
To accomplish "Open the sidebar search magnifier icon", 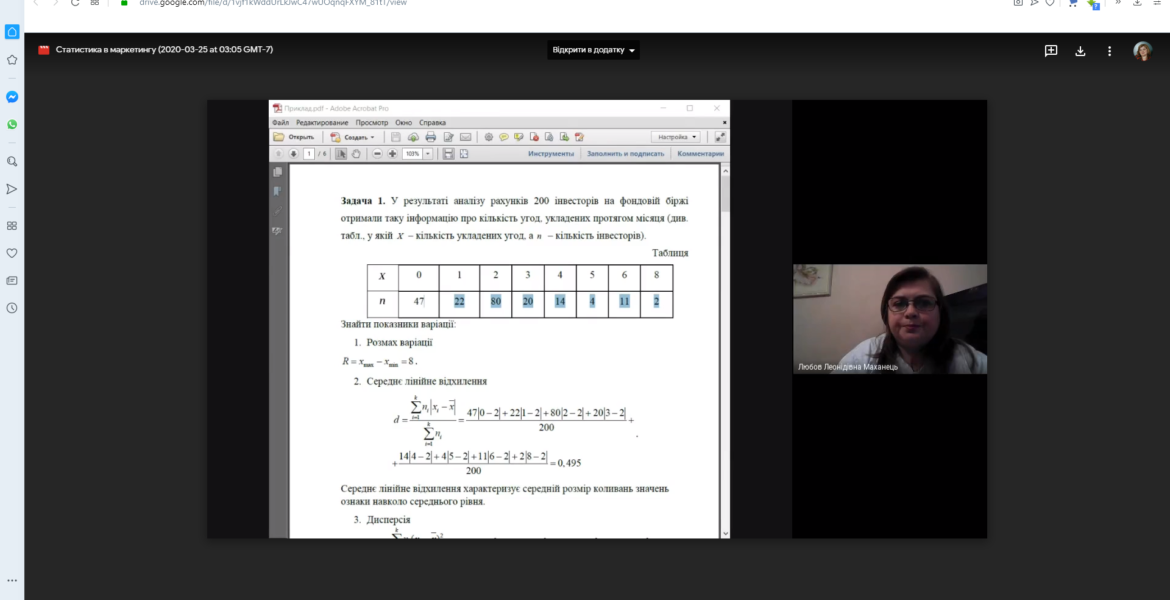I will click(12, 161).
